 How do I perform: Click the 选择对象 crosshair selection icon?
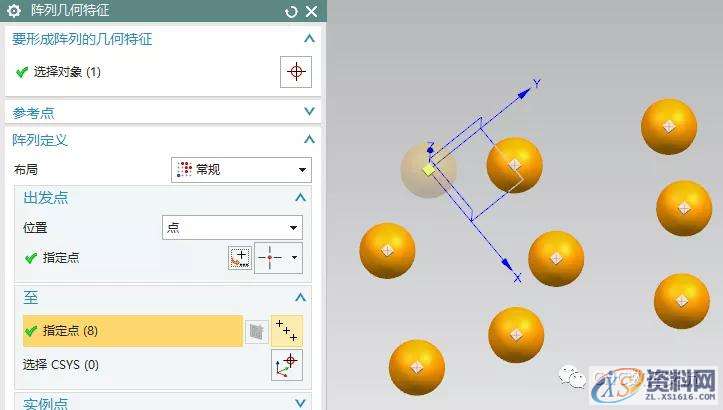[x=295, y=72]
